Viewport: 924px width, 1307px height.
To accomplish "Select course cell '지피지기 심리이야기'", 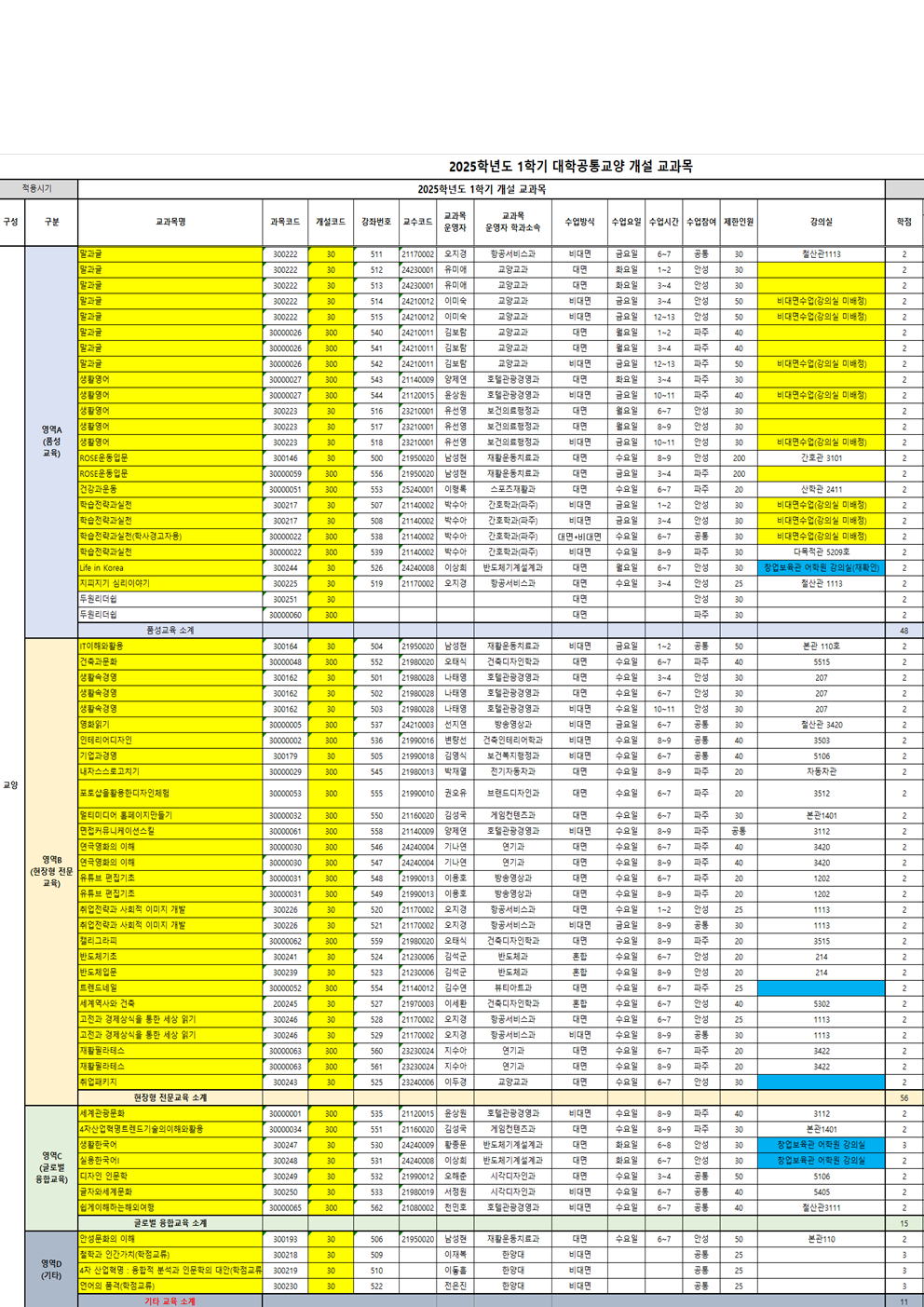I will (170, 583).
